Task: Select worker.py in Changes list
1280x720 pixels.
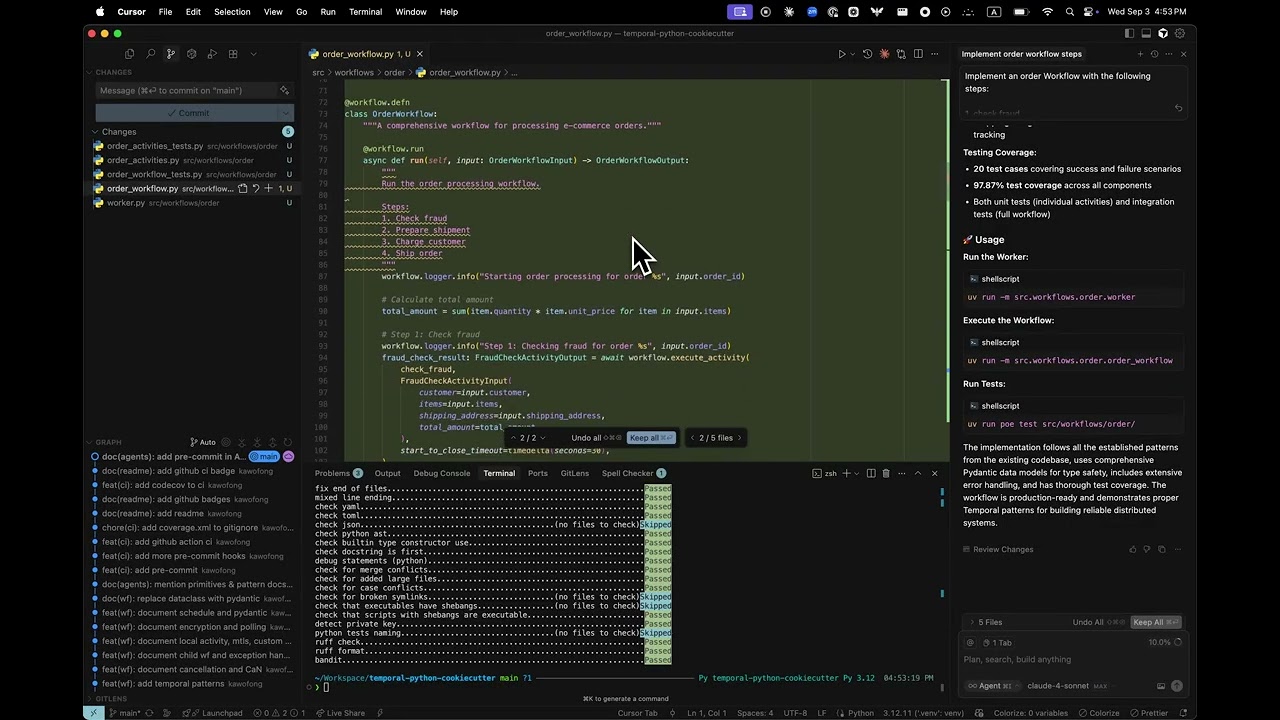Action: click(x=126, y=203)
